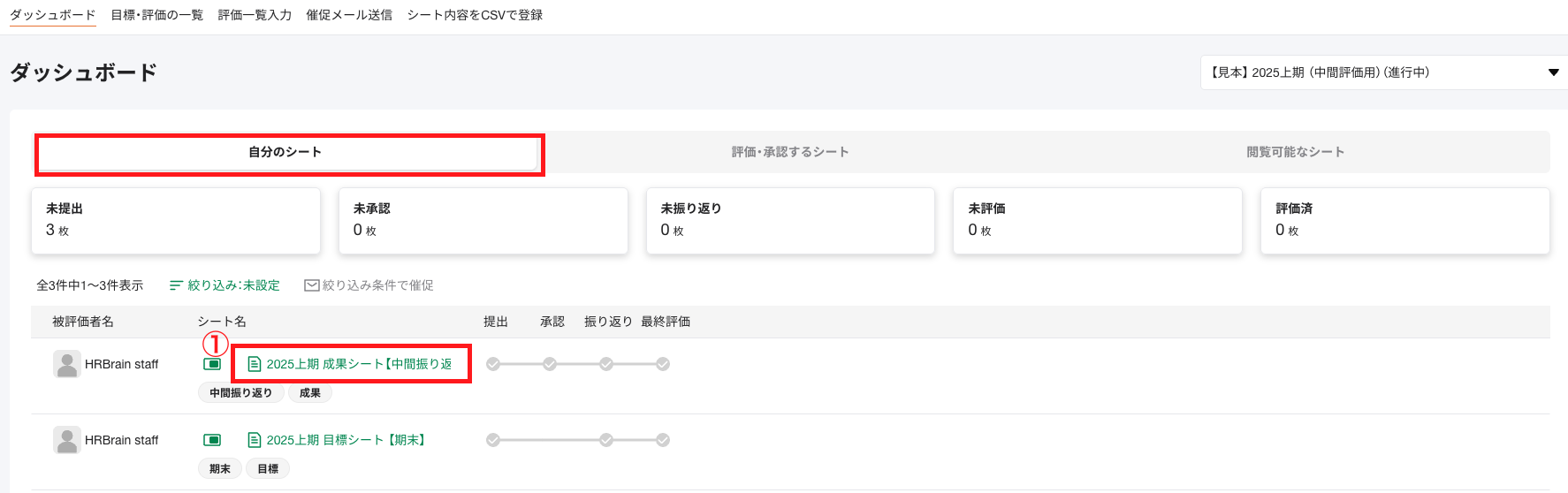Open 絞り込み:未設定 filter
This screenshot has width=1568, height=493.
(225, 285)
